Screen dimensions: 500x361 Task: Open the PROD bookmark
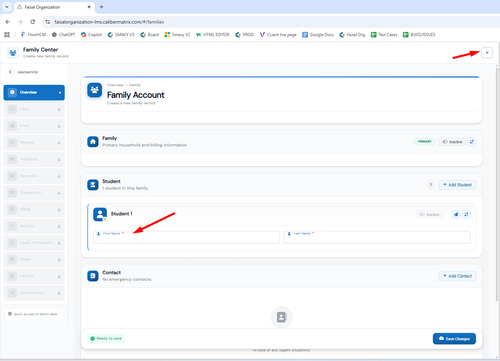coord(244,34)
